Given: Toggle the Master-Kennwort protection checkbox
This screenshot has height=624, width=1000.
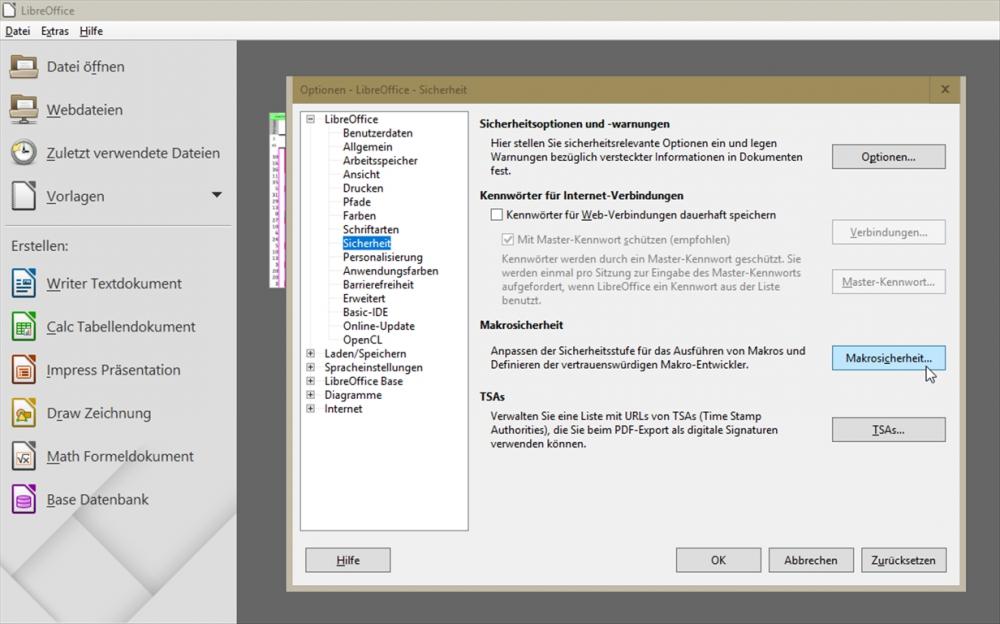Looking at the screenshot, I should pos(508,239).
